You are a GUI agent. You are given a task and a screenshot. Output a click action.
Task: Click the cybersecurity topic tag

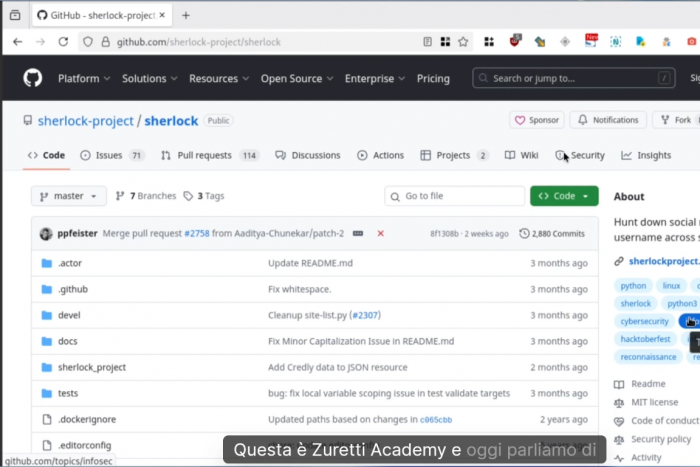coord(644,321)
